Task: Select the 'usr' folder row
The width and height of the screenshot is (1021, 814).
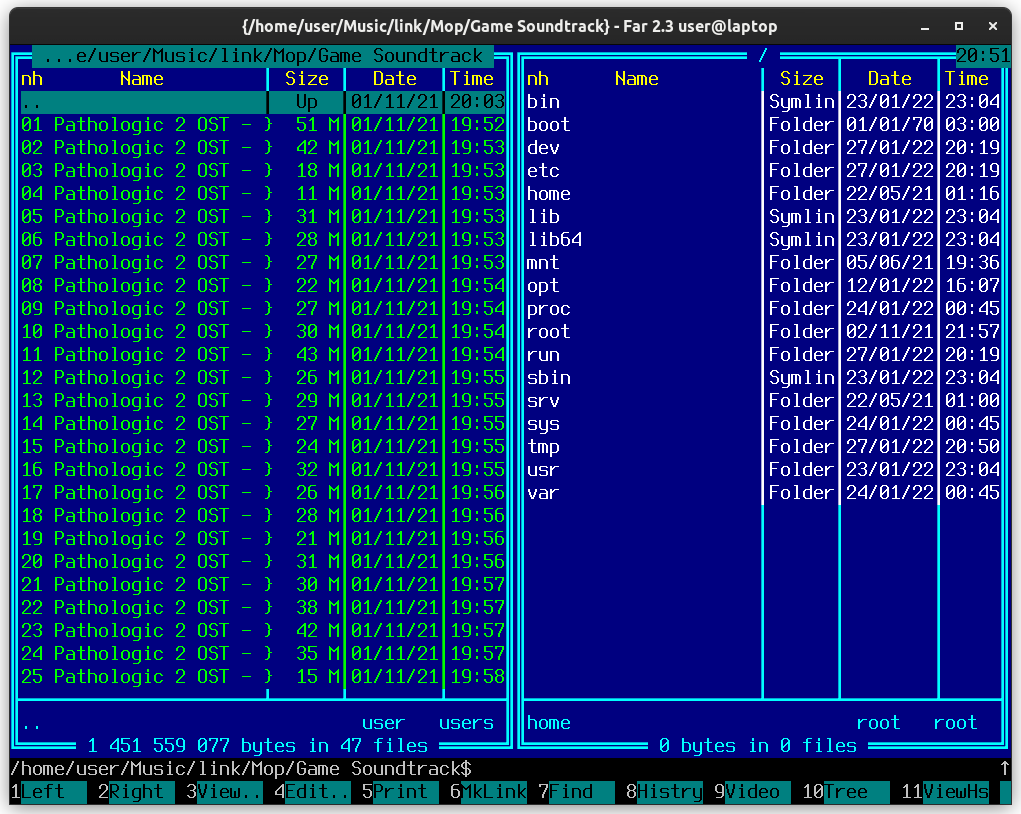Action: click(763, 470)
